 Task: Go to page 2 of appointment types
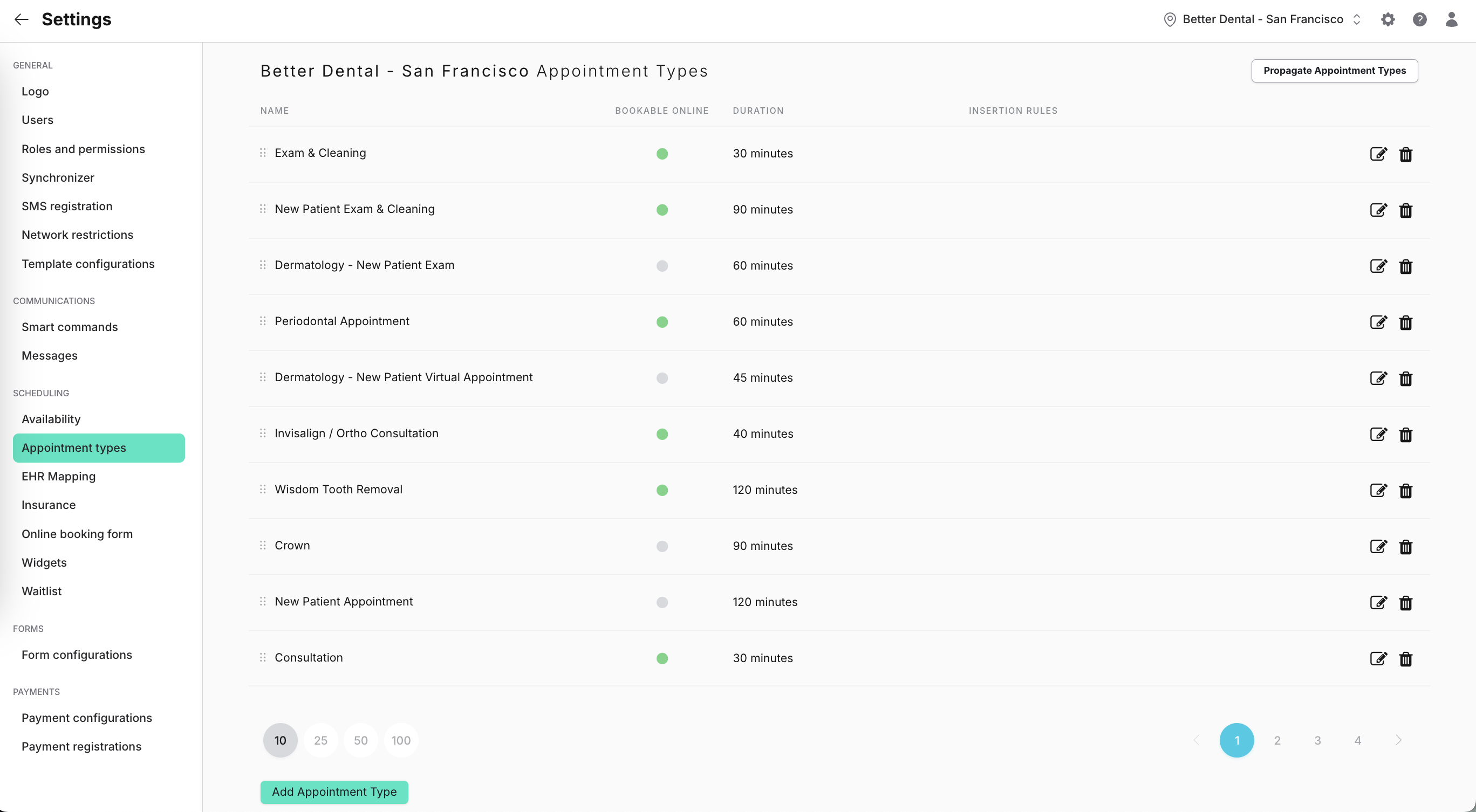[x=1277, y=740]
